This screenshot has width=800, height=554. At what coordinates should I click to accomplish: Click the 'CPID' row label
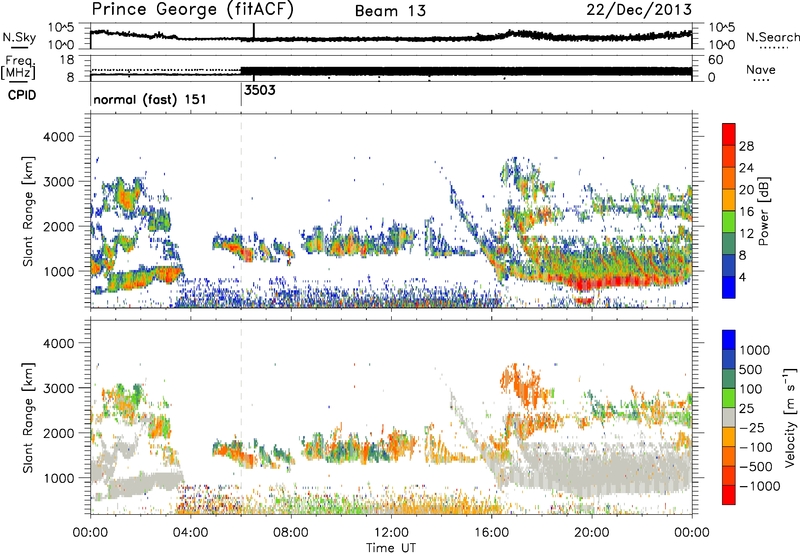[22, 95]
